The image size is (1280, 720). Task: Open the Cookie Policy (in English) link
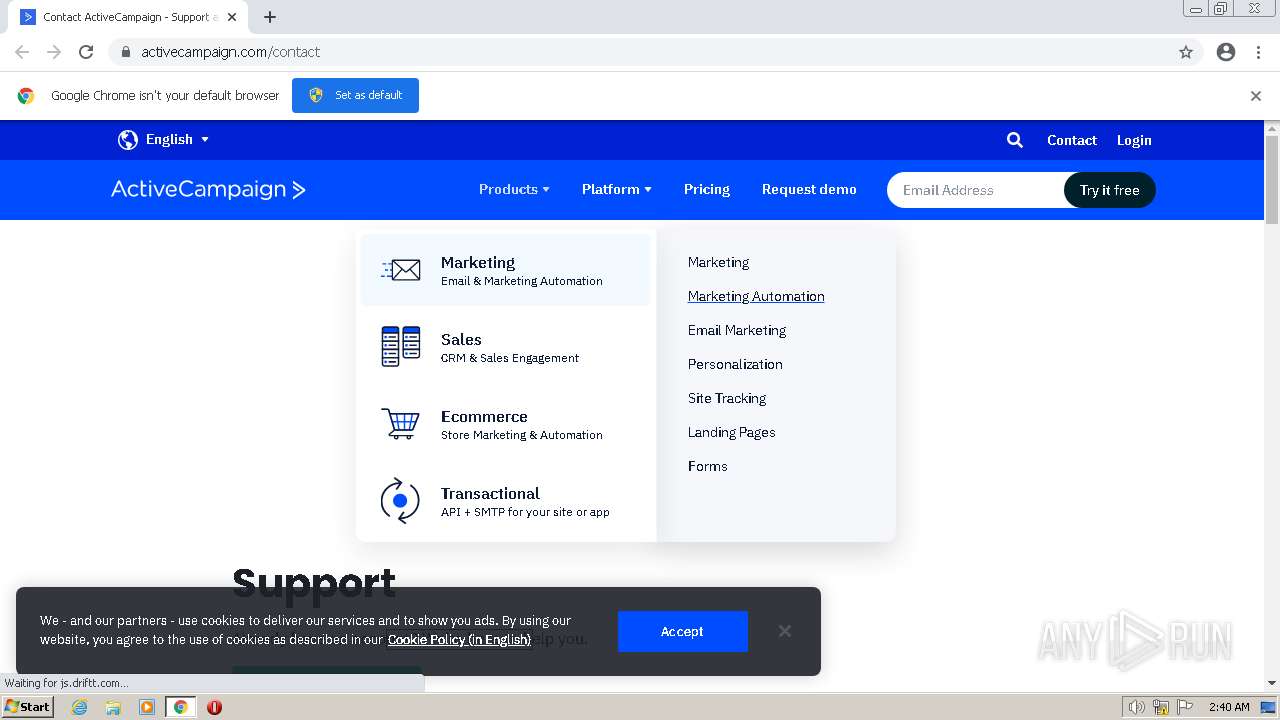459,640
